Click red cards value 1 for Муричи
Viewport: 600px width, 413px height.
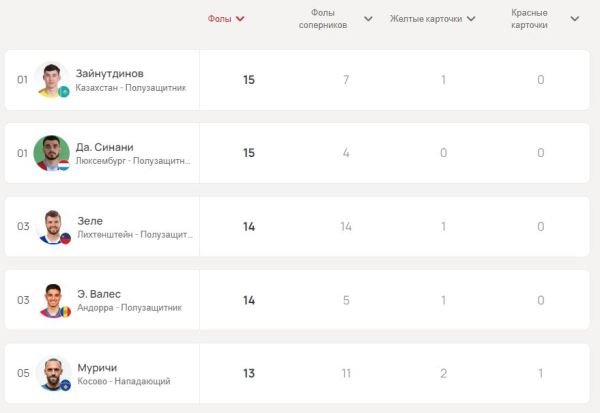coord(541,373)
